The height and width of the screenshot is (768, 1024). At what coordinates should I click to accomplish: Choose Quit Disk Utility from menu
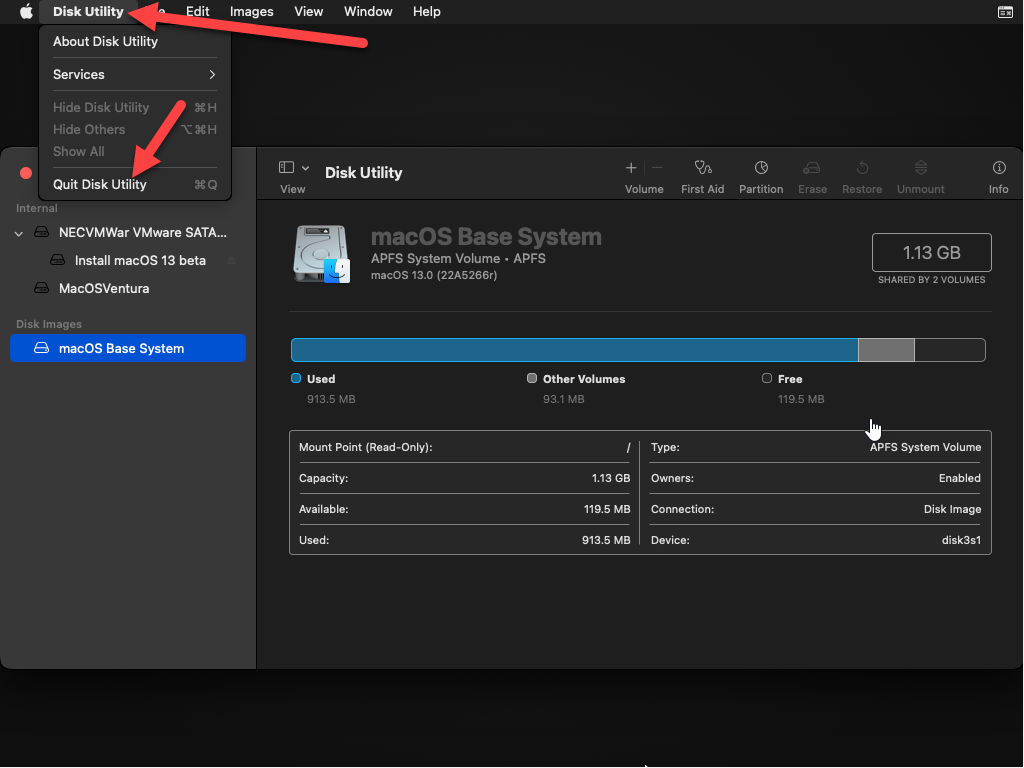[100, 184]
